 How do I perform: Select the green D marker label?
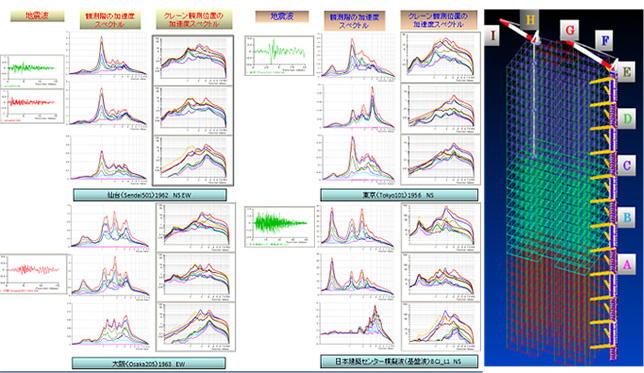(x=627, y=119)
